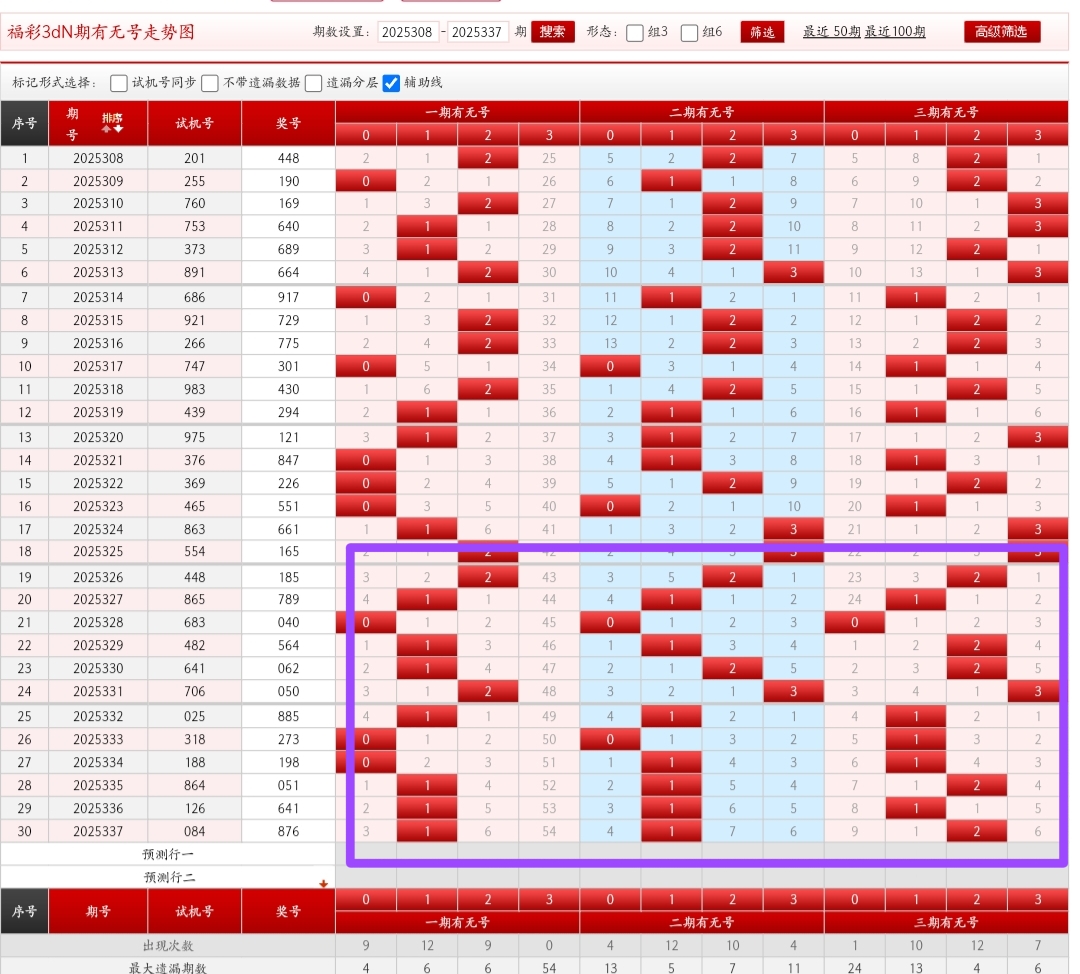Click red ball 3 in row 2025331 under 三期有无号
The image size is (1080, 974).
click(x=1037, y=692)
